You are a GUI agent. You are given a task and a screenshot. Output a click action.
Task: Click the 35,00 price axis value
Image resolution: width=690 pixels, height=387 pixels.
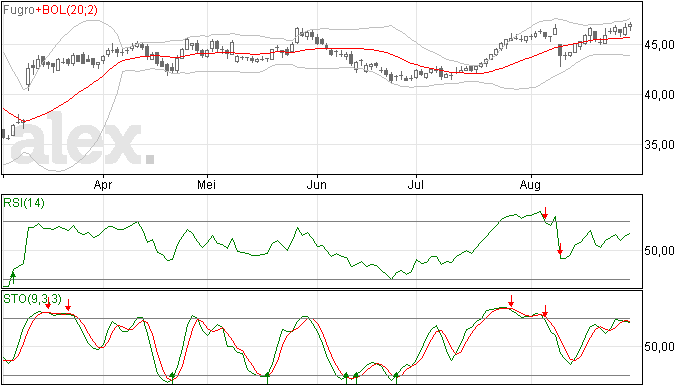point(660,145)
